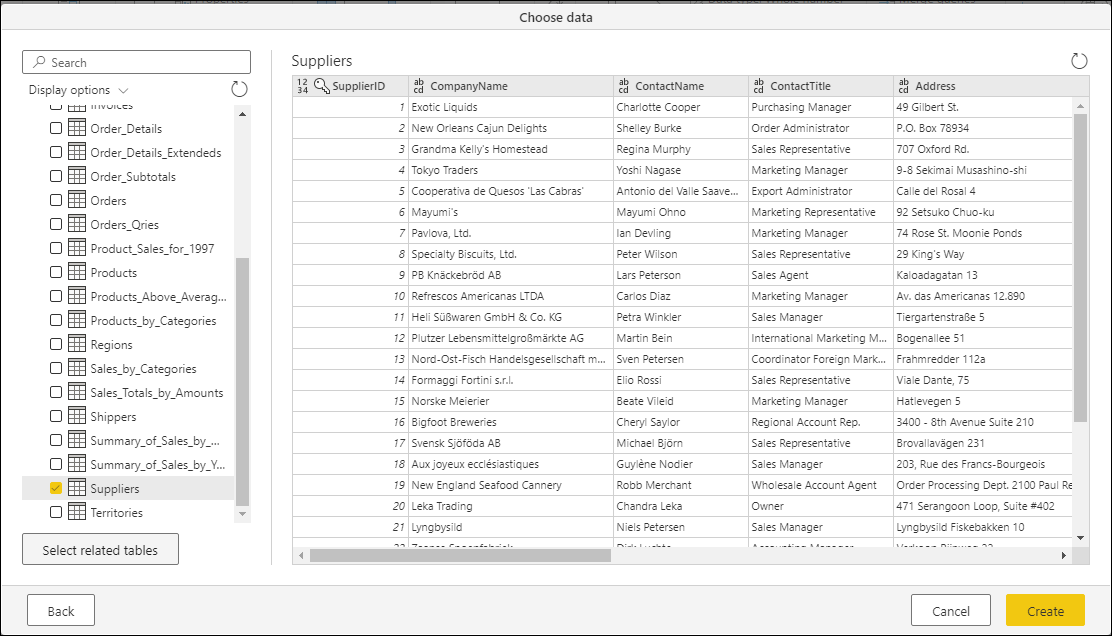
Task: Click the 'Bigfoot Breweries' cell
Action: click(x=511, y=422)
